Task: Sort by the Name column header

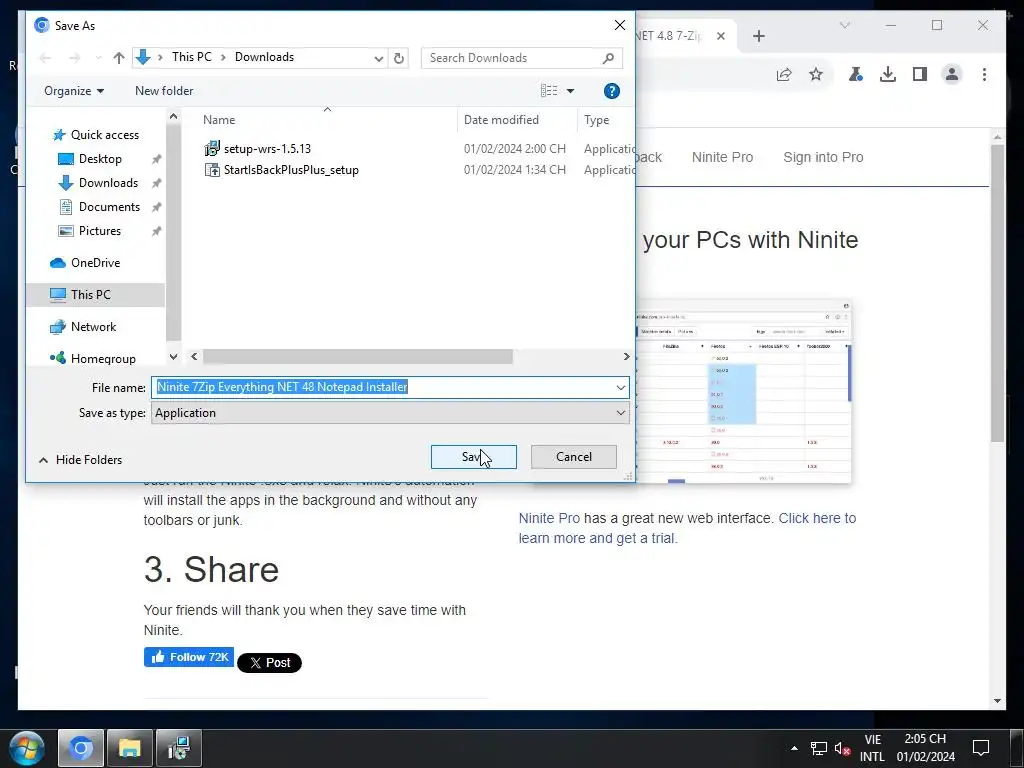Action: click(327, 120)
